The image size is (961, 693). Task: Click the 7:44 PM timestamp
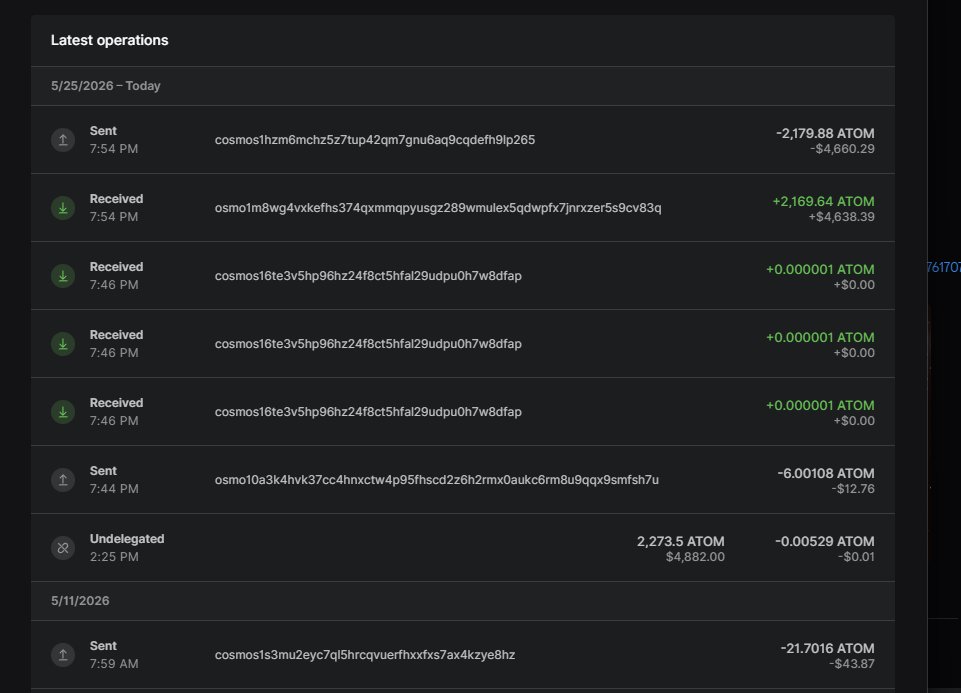114,489
